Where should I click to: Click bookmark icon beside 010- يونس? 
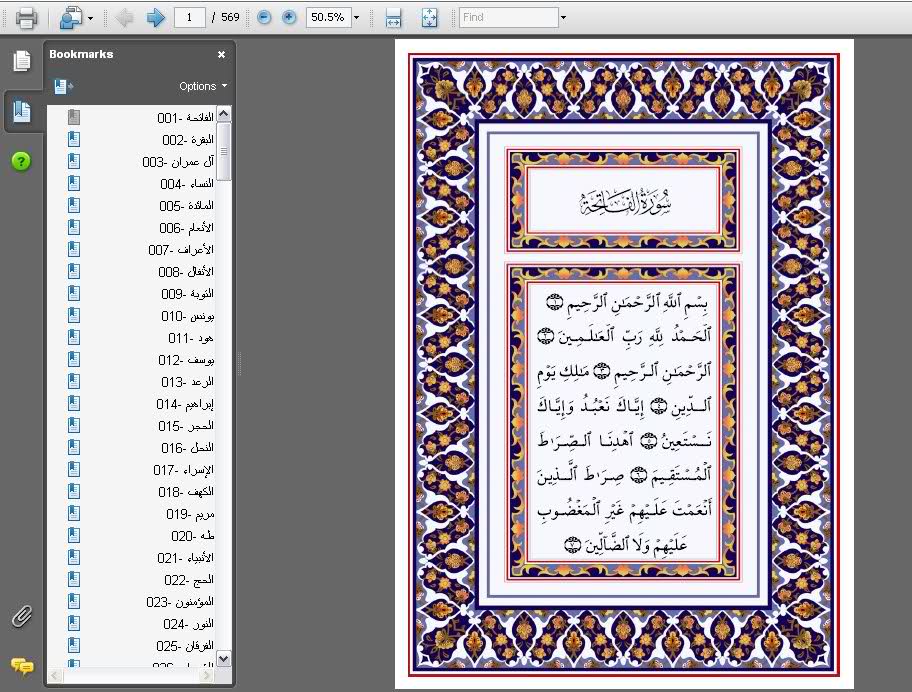(x=74, y=316)
